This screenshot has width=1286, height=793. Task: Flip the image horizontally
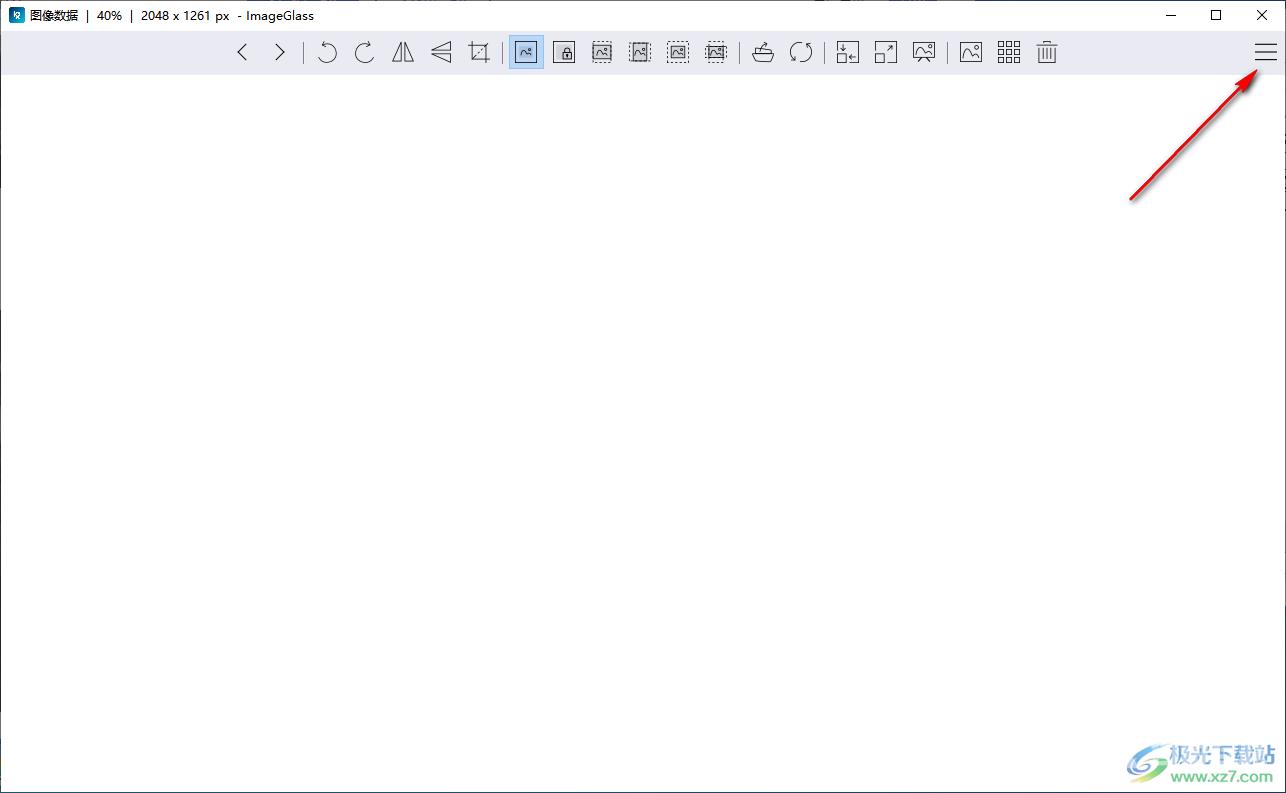tap(403, 53)
